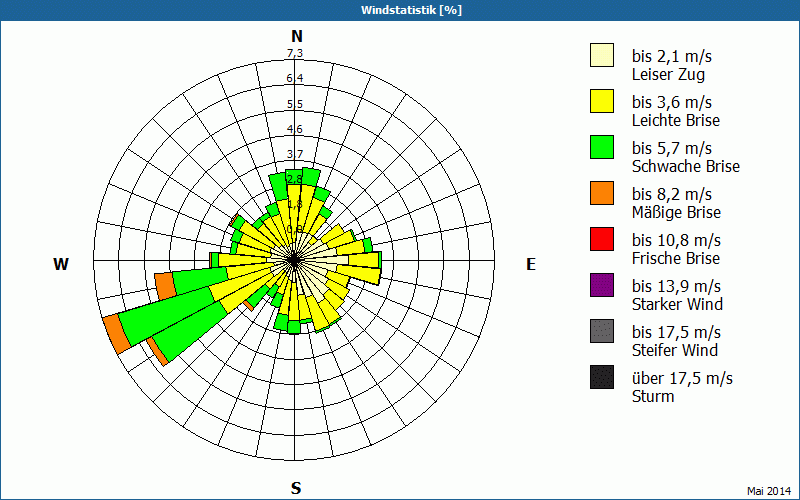Viewport: 800px width, 500px height.
Task: Select the yellow 'Leichte Brise' legend swatch
Action: [x=602, y=102]
